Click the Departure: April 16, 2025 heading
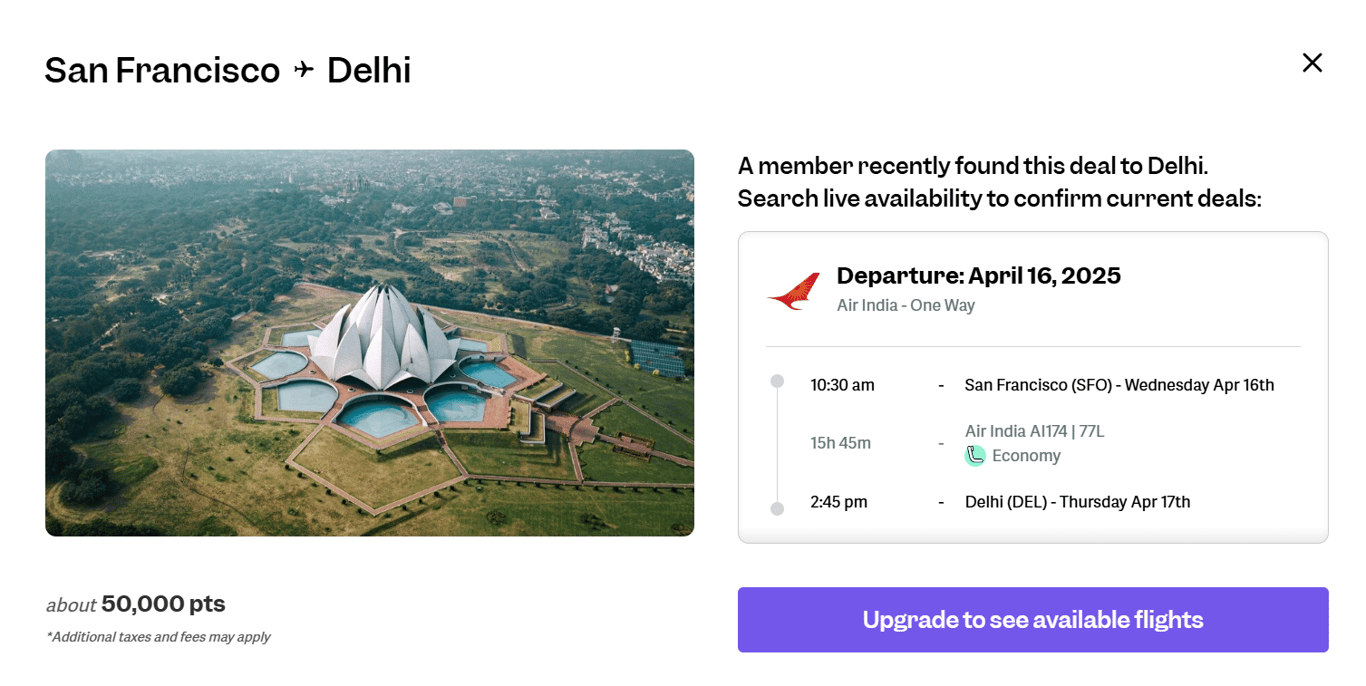1366x686 pixels. click(978, 276)
